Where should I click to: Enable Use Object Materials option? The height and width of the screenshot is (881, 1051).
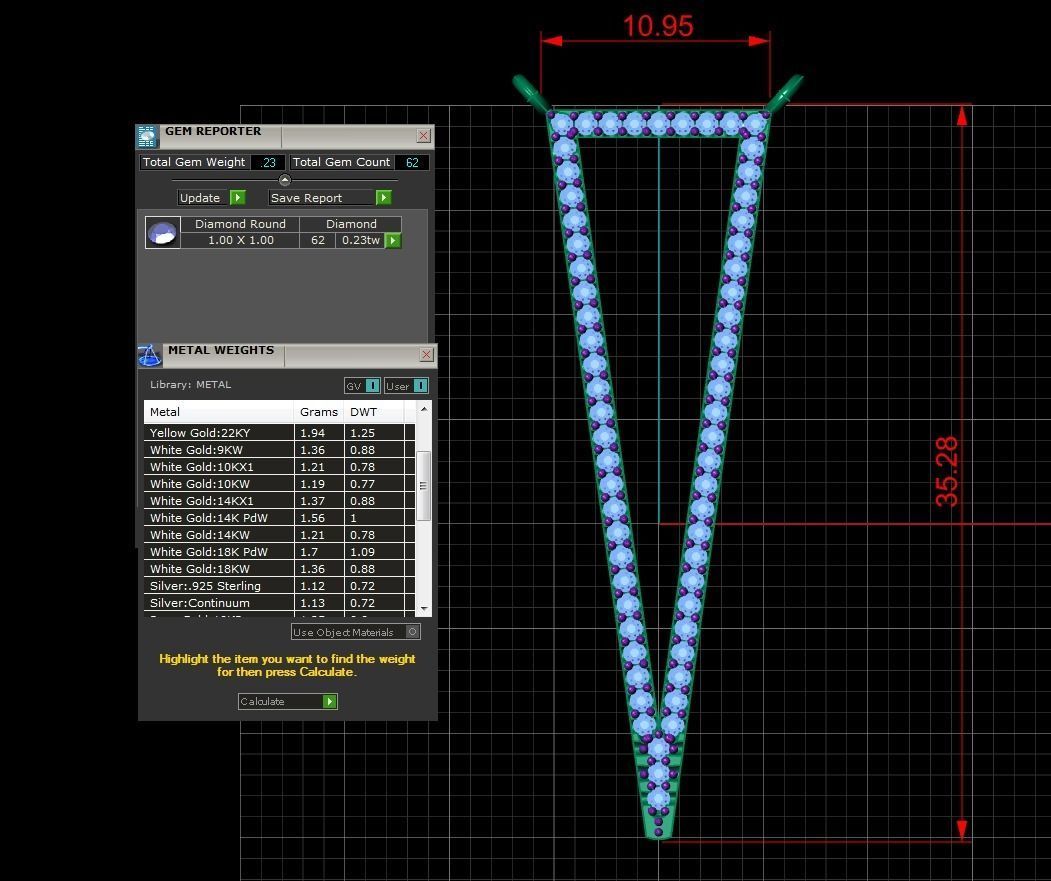413,632
